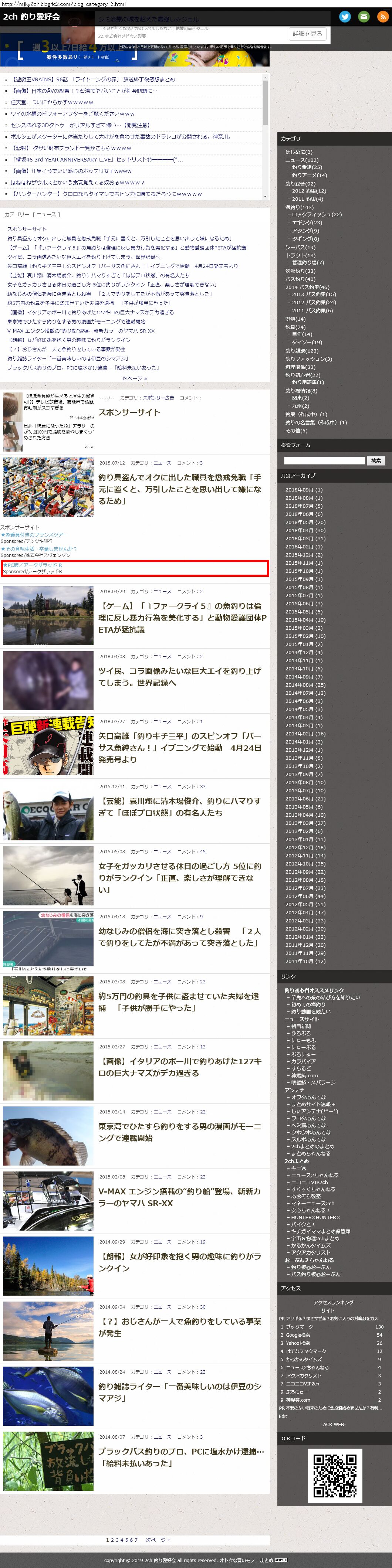Open 2018年05月 (20) archive

(x=305, y=522)
